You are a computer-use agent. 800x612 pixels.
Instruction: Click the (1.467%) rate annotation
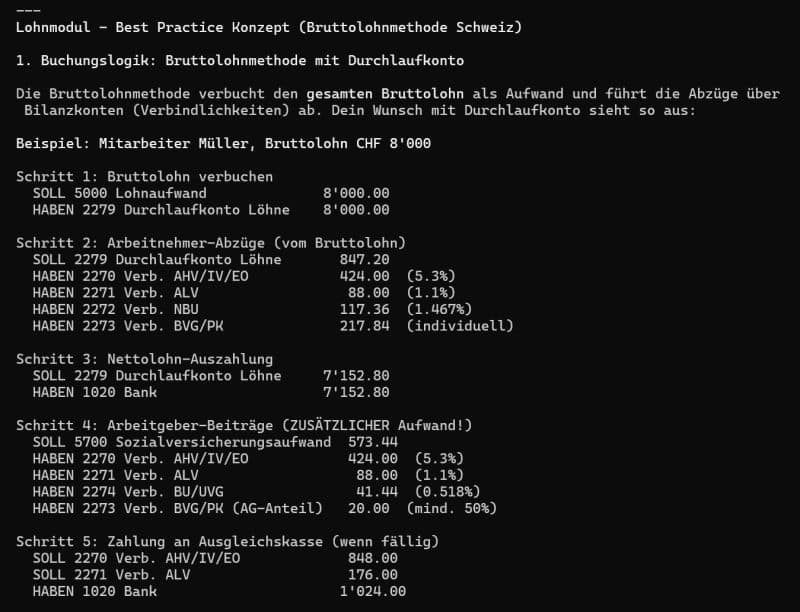click(439, 309)
